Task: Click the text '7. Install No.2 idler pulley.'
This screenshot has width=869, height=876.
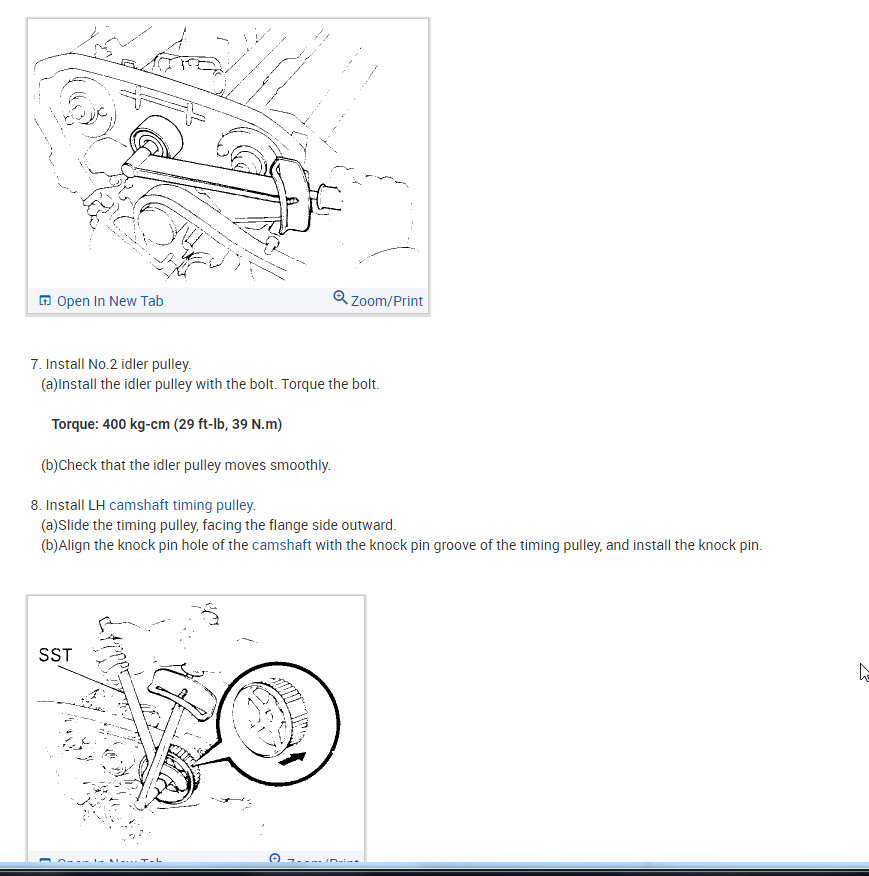Action: [x=111, y=364]
